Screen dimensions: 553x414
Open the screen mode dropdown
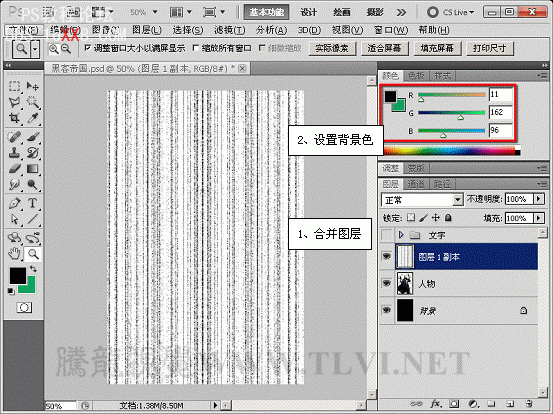pyautogui.click(x=214, y=12)
